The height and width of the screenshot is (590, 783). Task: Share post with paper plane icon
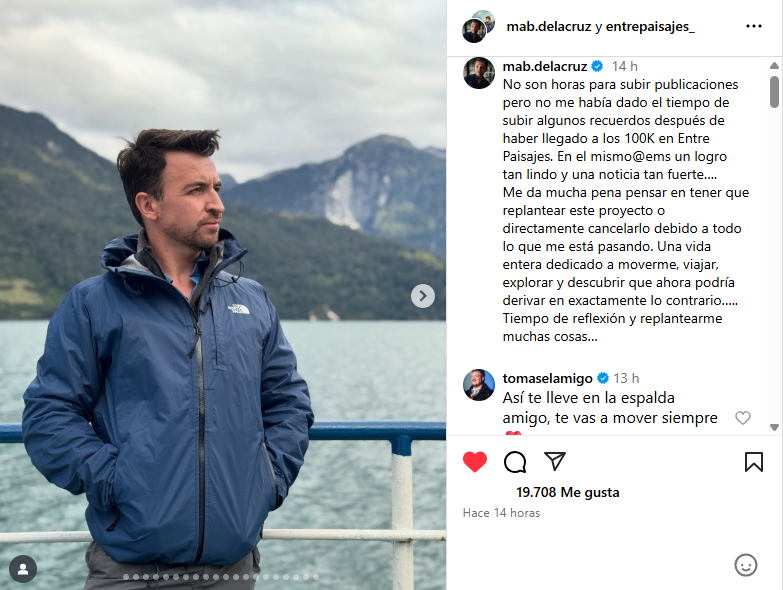coord(555,461)
